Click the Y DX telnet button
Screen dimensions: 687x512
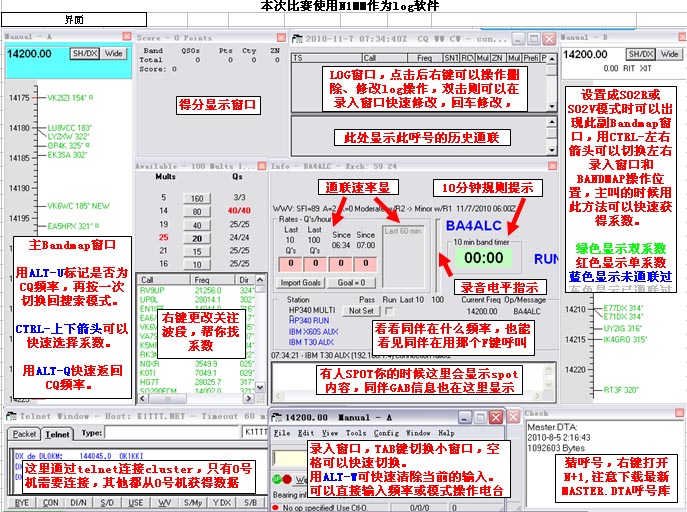pos(222,503)
